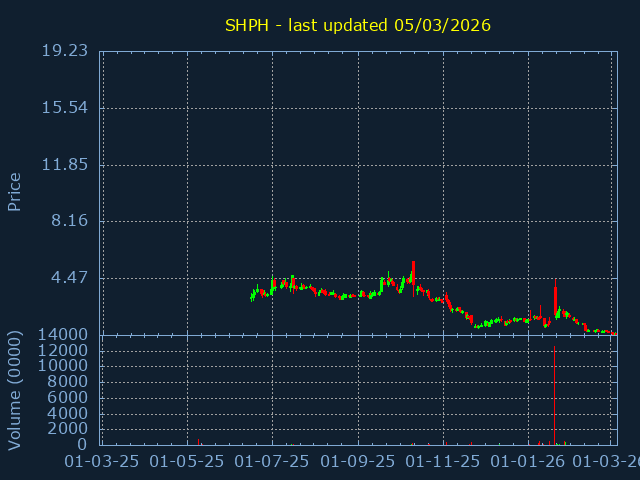Click the 01-01-26 date label
The image size is (640, 480).
coord(528,461)
